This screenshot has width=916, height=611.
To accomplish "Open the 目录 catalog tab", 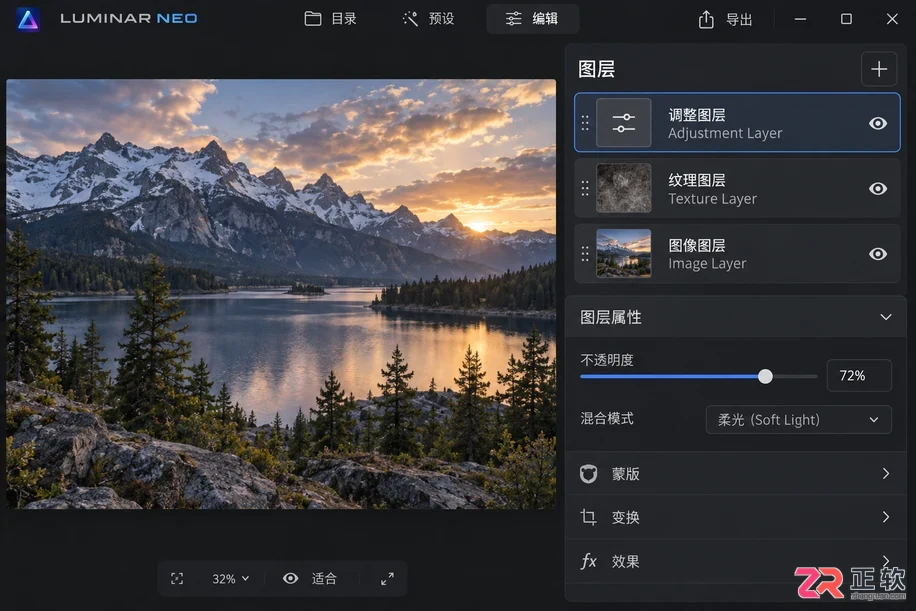I will click(x=331, y=19).
